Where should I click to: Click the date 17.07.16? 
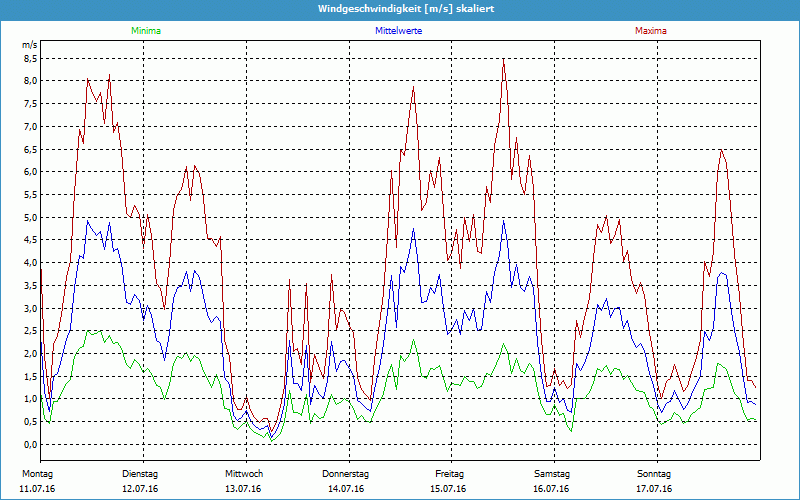654,489
